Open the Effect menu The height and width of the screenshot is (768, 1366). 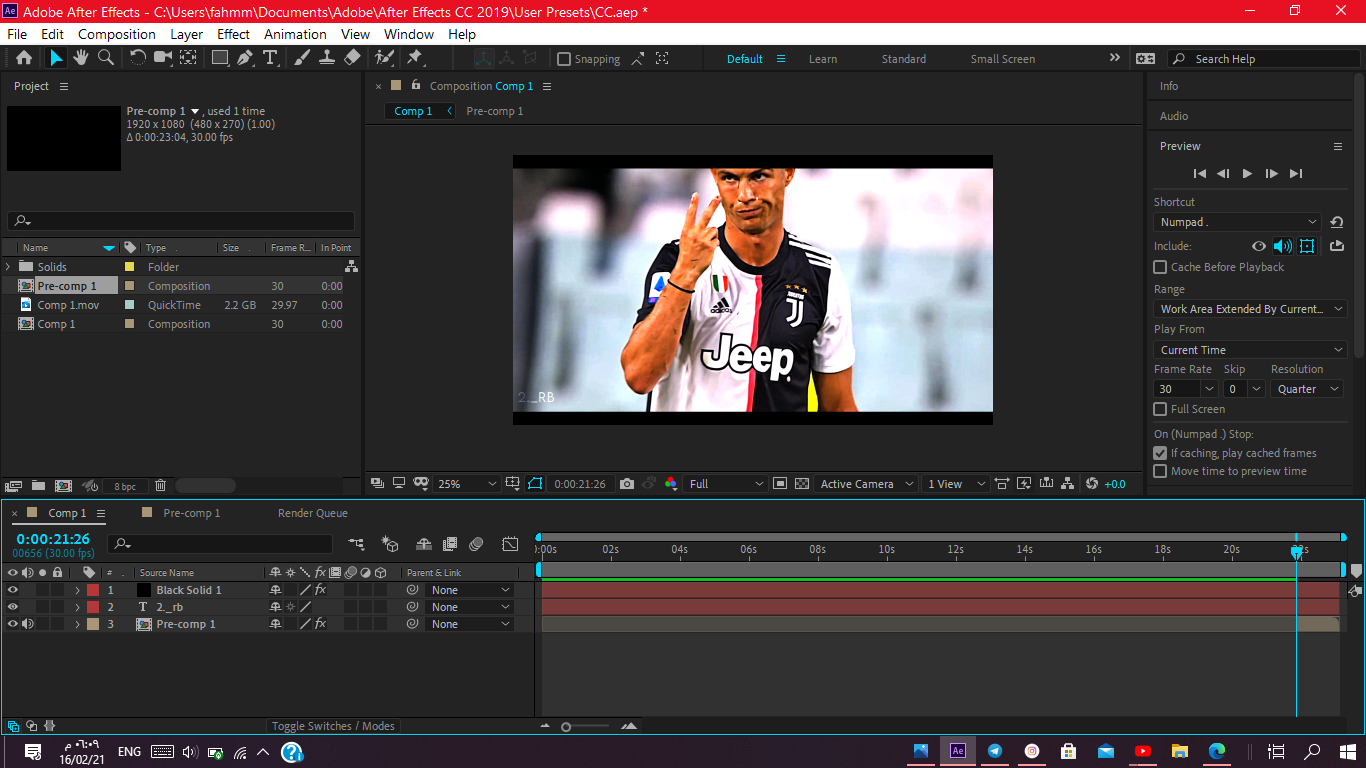click(233, 34)
